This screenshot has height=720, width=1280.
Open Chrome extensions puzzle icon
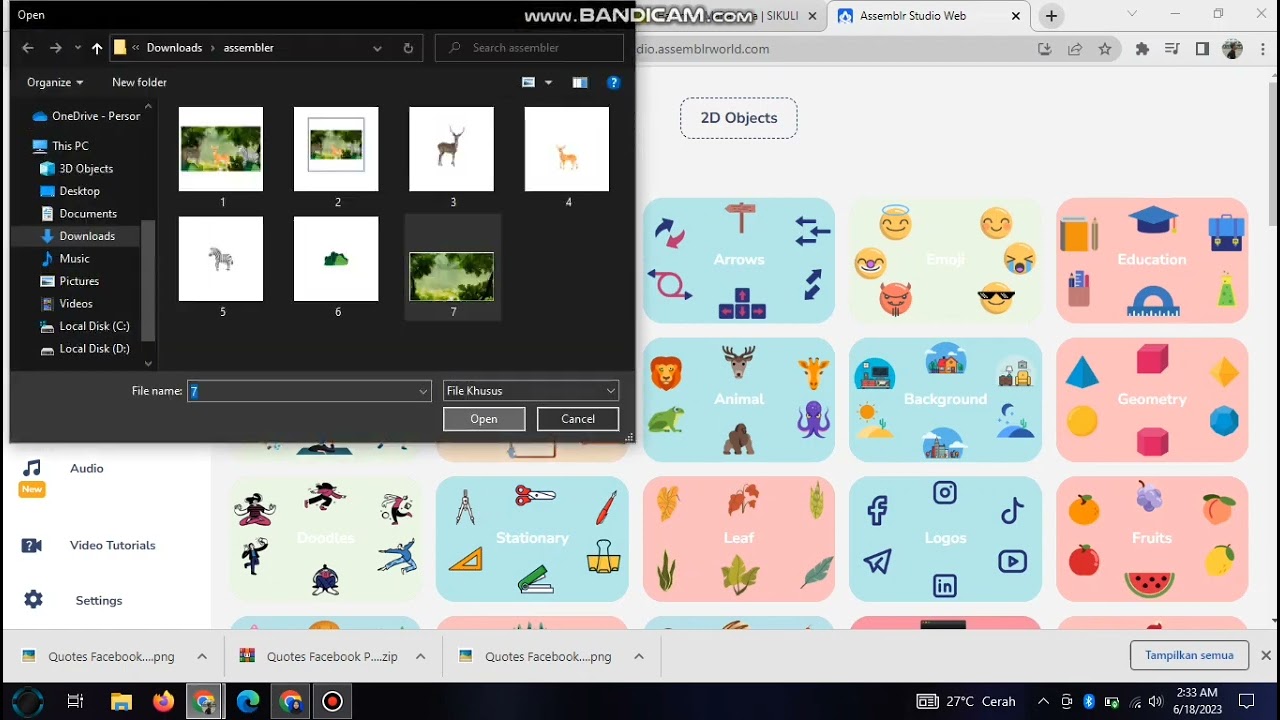pyautogui.click(x=1142, y=49)
